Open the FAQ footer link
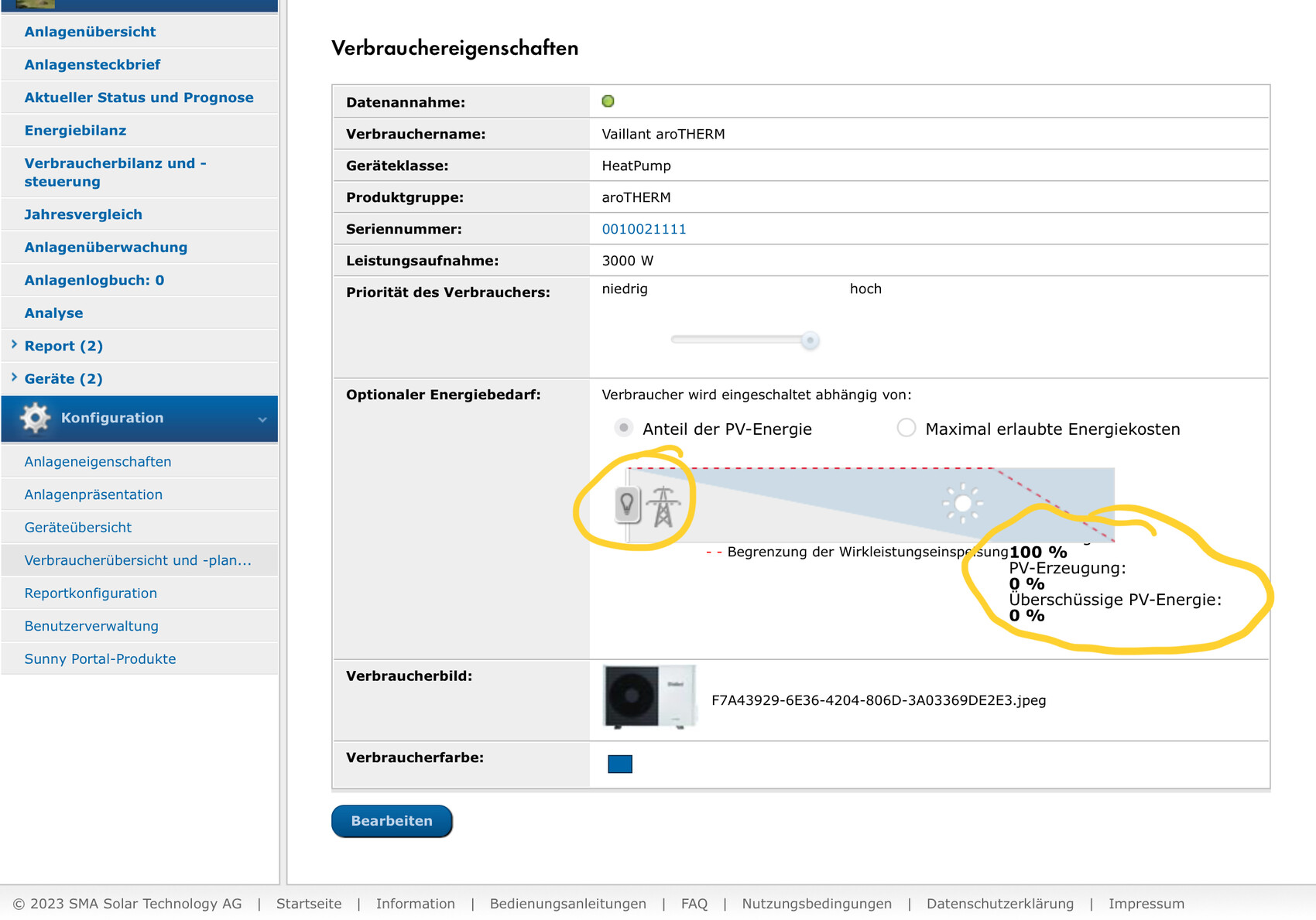 [x=694, y=904]
